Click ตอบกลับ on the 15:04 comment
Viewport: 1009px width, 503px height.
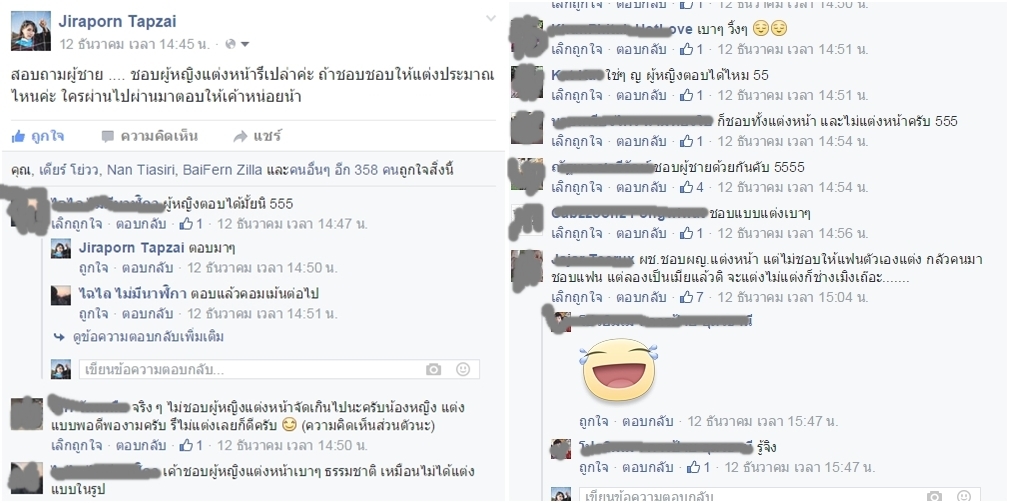point(641,297)
